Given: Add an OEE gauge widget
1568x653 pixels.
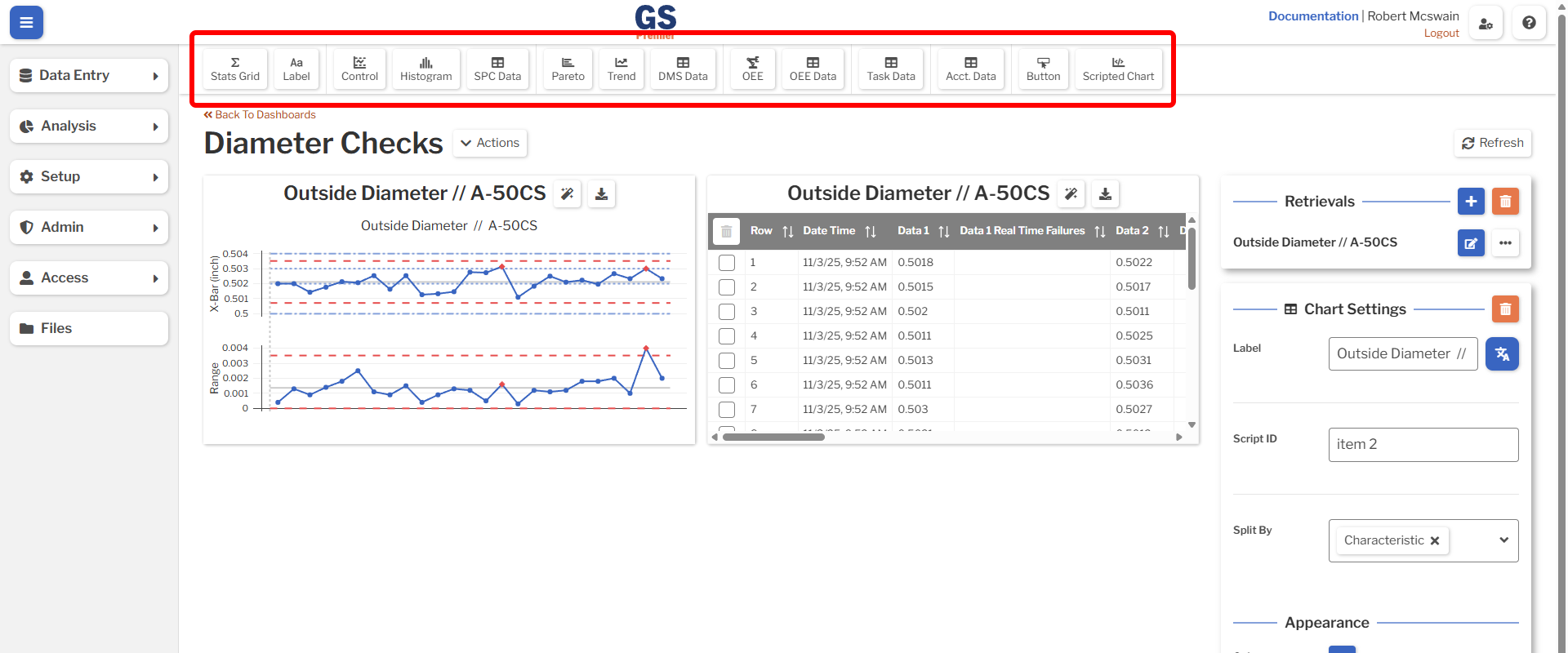Looking at the screenshot, I should point(752,69).
